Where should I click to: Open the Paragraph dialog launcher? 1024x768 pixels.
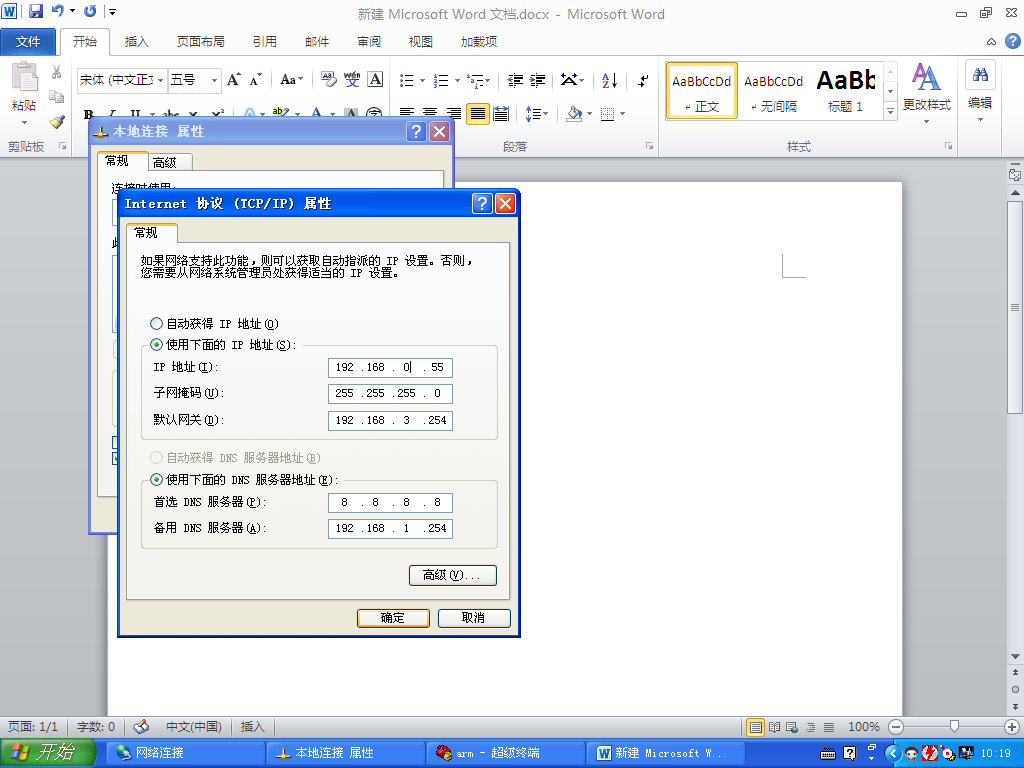click(650, 146)
